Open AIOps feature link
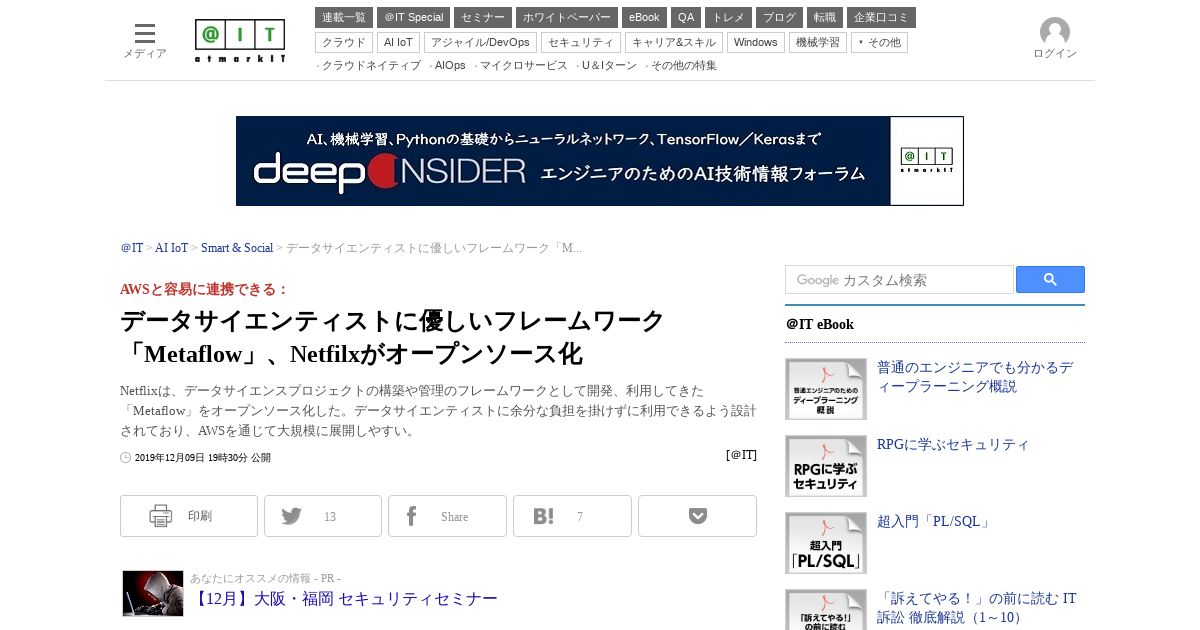The height and width of the screenshot is (630, 1200). coord(450,65)
